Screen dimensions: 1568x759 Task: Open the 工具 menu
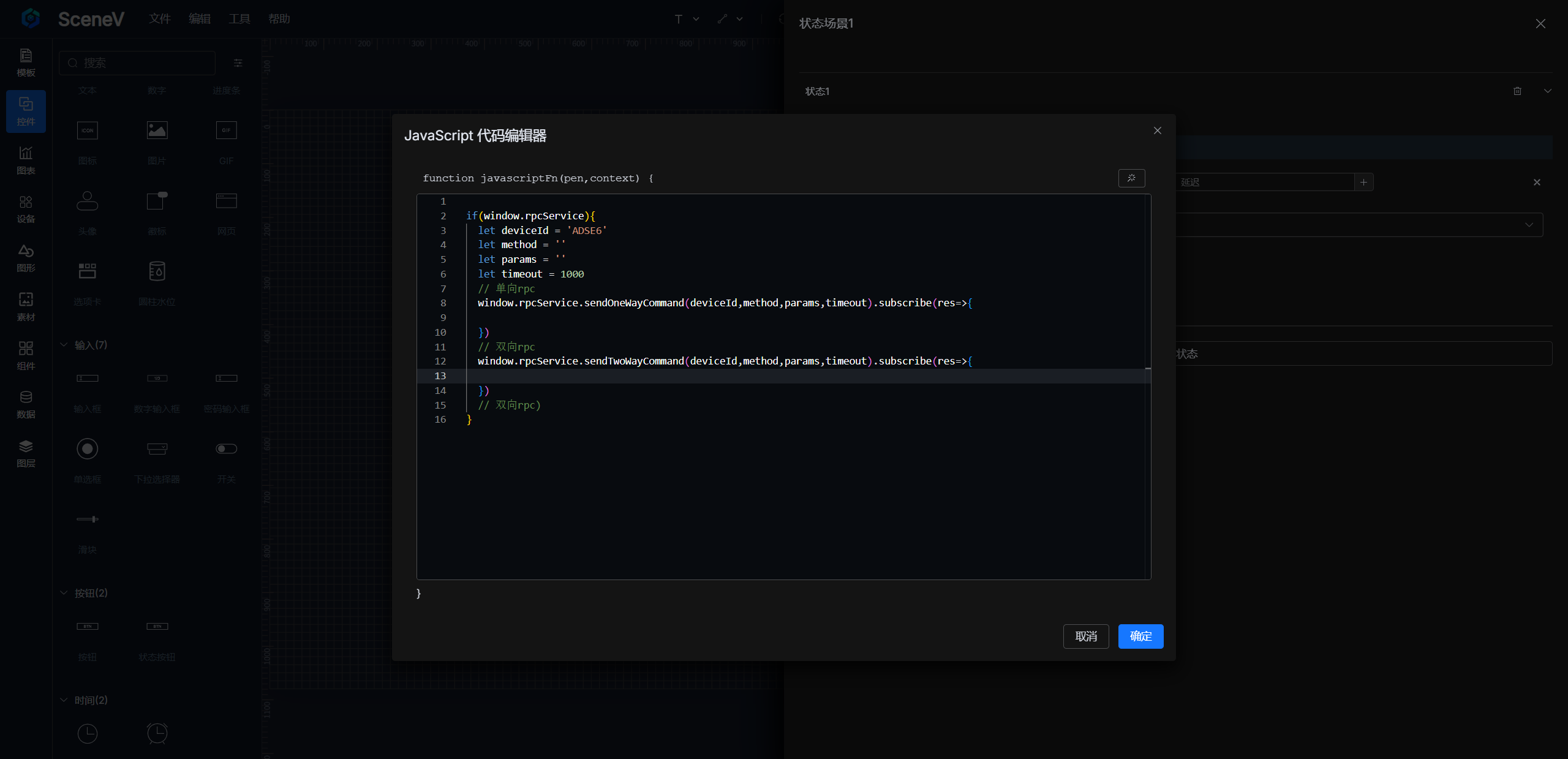(239, 19)
